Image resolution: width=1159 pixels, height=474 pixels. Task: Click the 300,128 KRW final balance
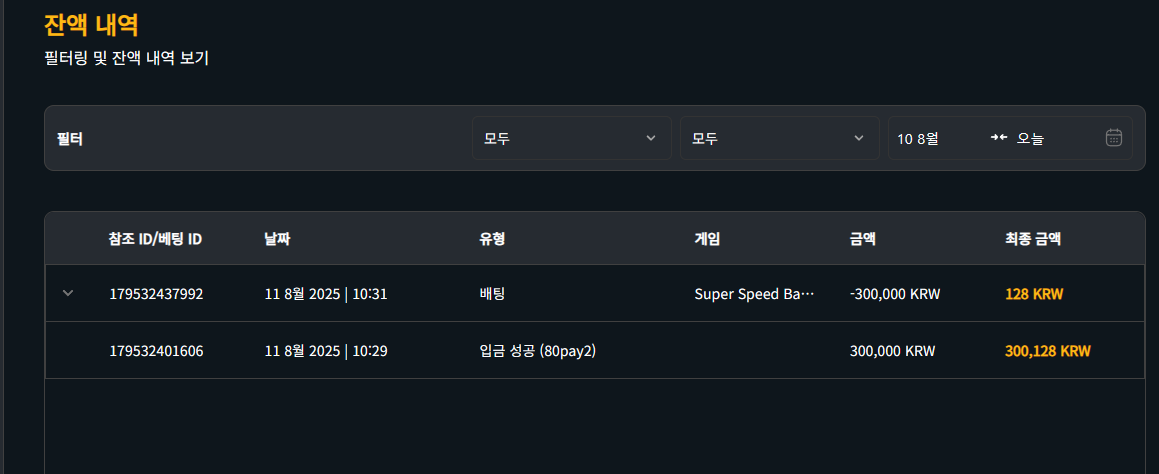(1048, 351)
